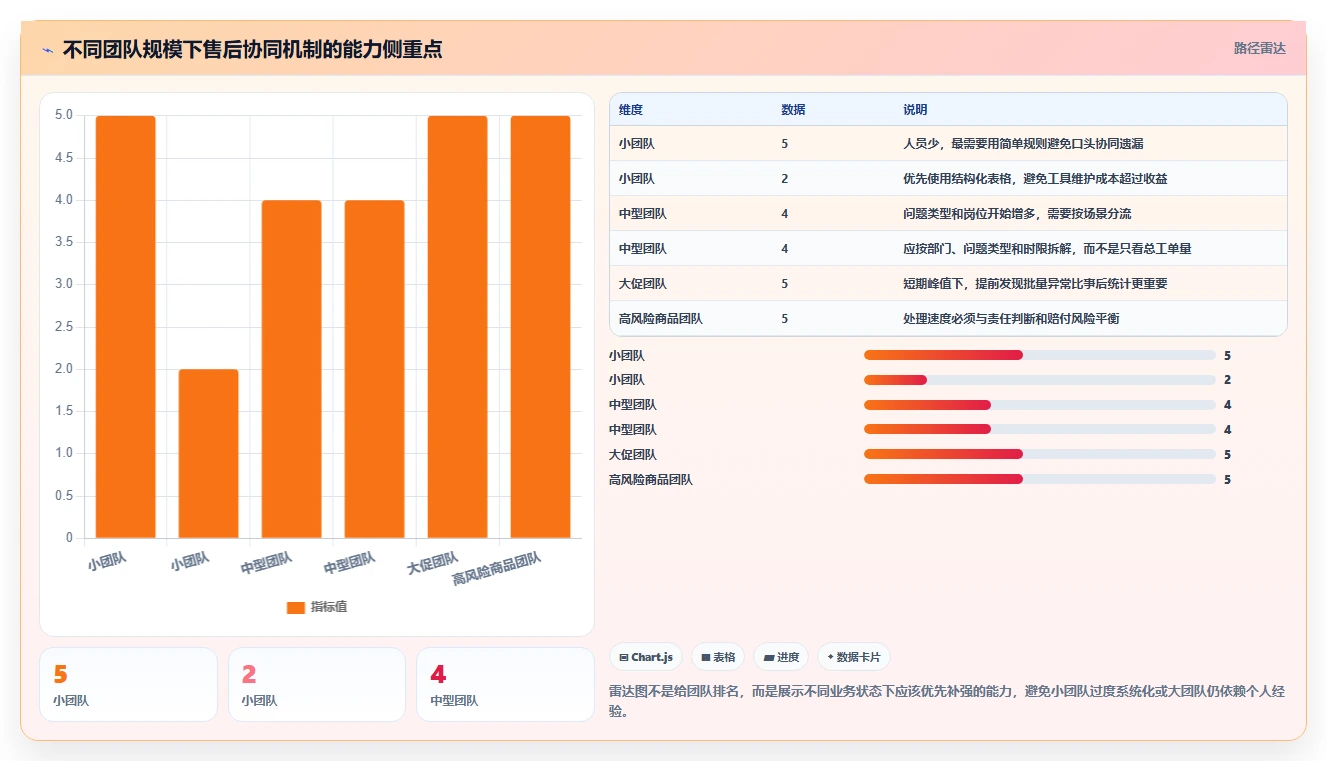
Task: Click the 0.5 y-axis tick label
Action: pyautogui.click(x=64, y=496)
